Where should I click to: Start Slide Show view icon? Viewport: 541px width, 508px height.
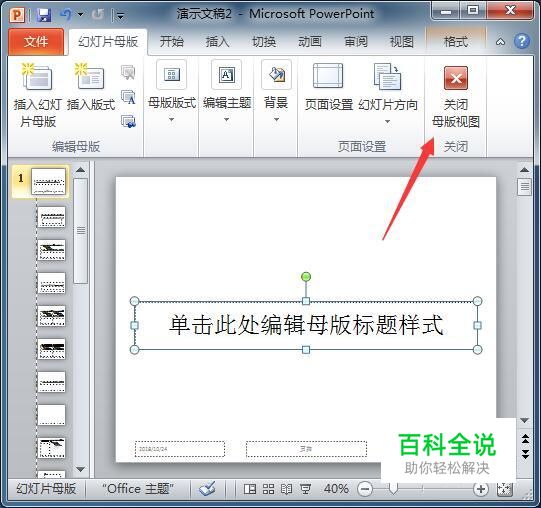point(306,489)
